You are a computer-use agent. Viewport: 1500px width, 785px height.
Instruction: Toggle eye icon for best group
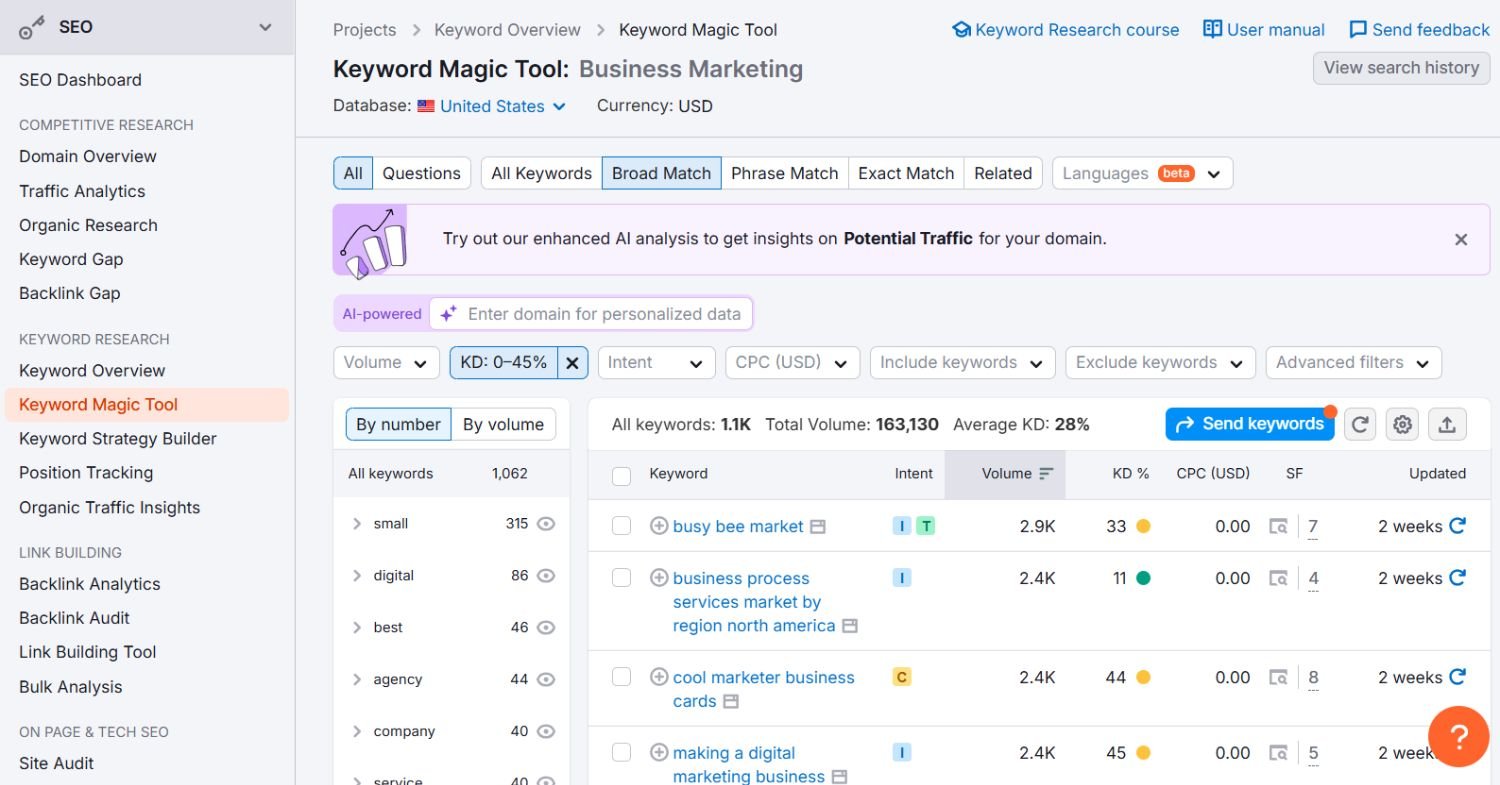(x=546, y=628)
